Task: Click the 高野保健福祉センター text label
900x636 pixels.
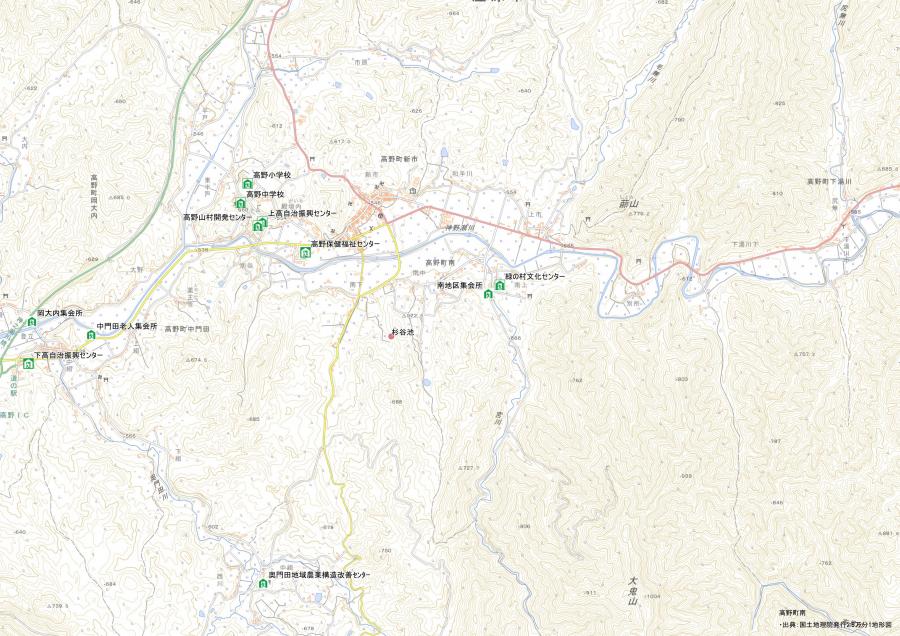Action: [345, 244]
